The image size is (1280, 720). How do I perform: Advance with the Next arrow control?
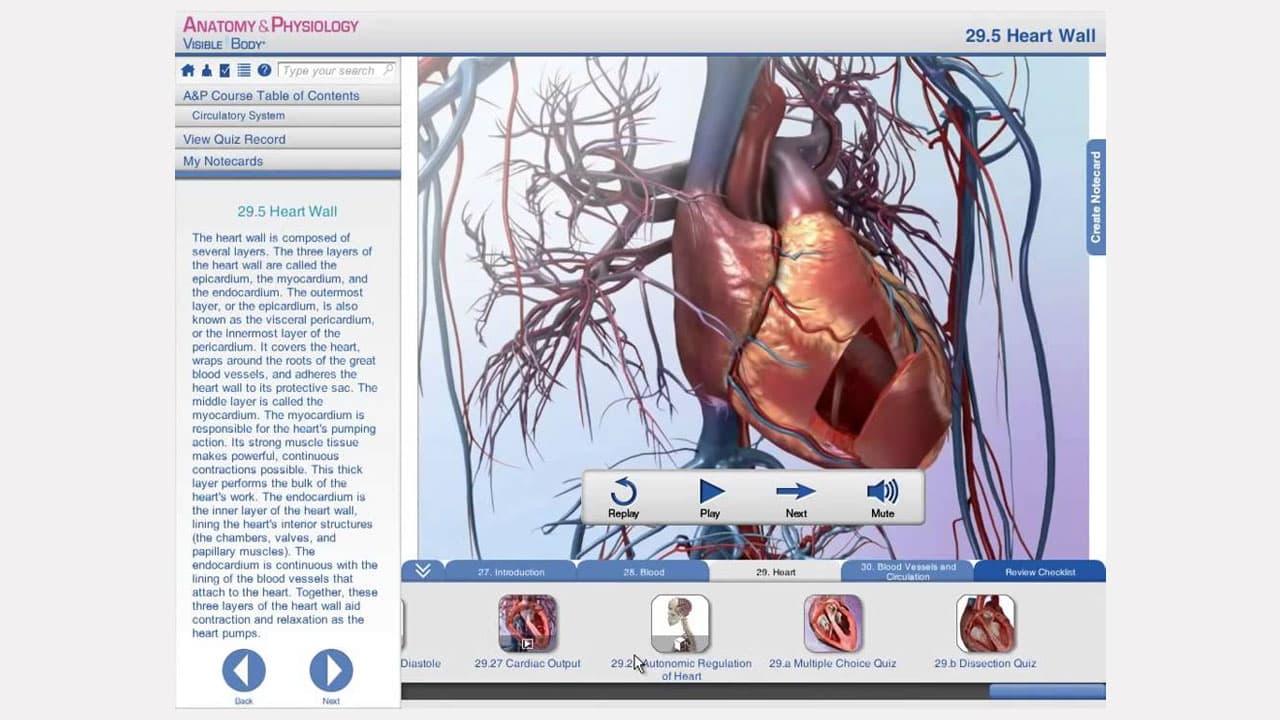click(x=796, y=492)
